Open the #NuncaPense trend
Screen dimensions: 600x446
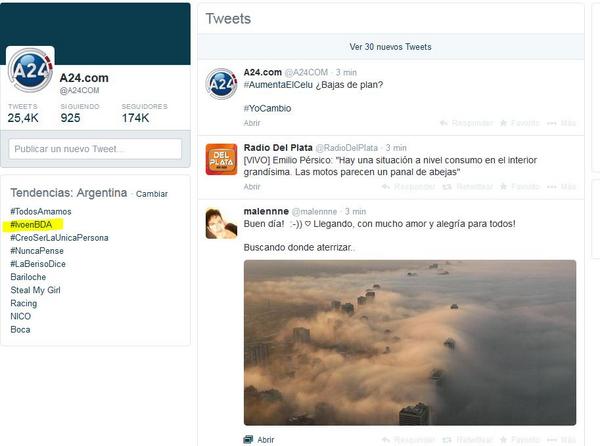(x=37, y=251)
